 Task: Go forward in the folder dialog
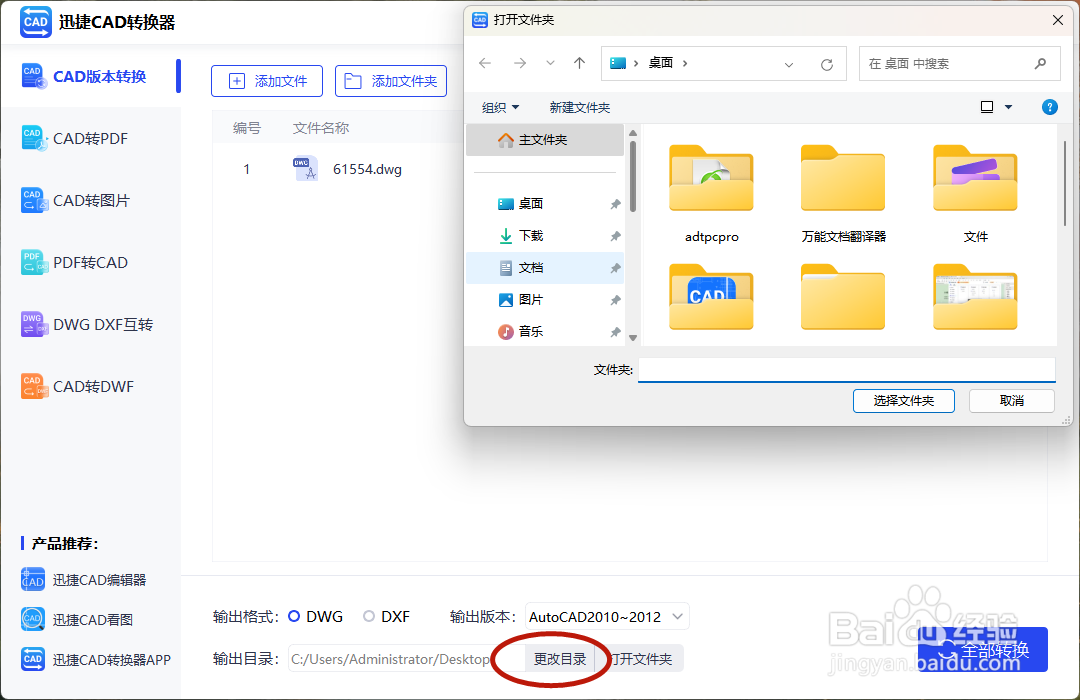tap(520, 63)
